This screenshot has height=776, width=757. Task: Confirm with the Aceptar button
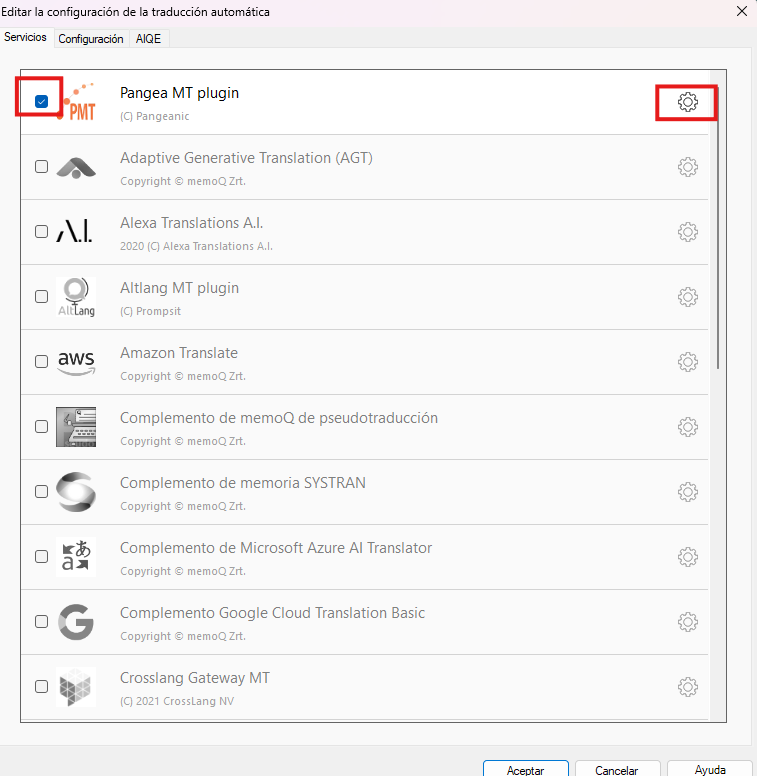tap(525, 770)
